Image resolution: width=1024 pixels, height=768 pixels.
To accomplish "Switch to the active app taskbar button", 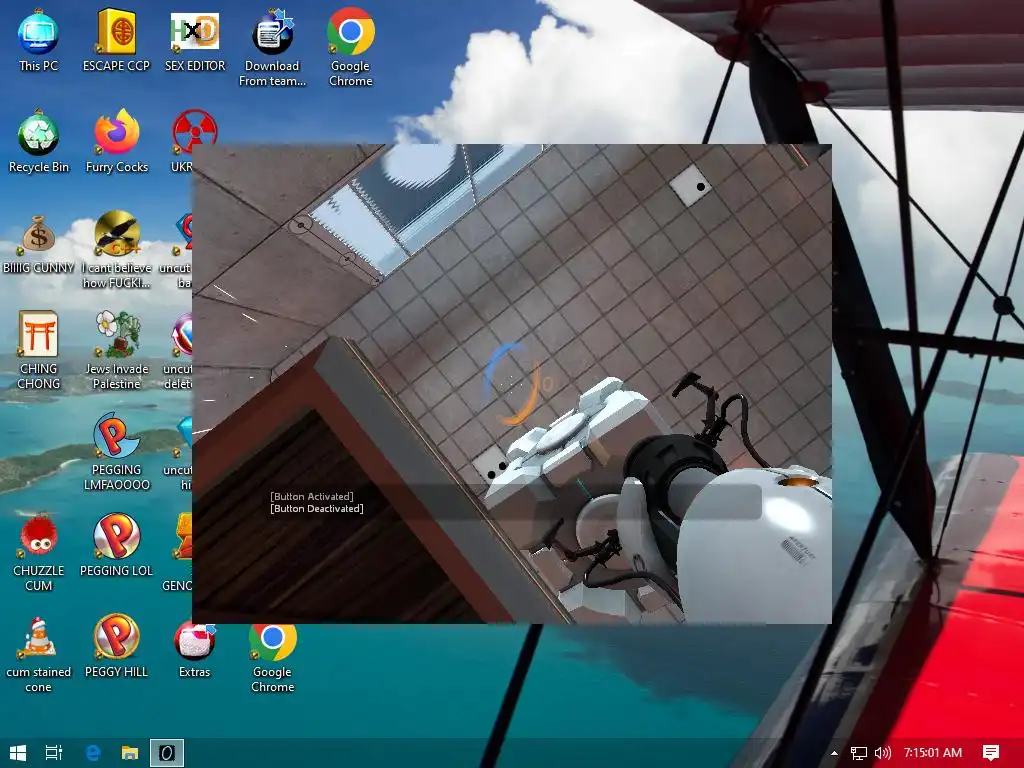I will click(x=167, y=753).
